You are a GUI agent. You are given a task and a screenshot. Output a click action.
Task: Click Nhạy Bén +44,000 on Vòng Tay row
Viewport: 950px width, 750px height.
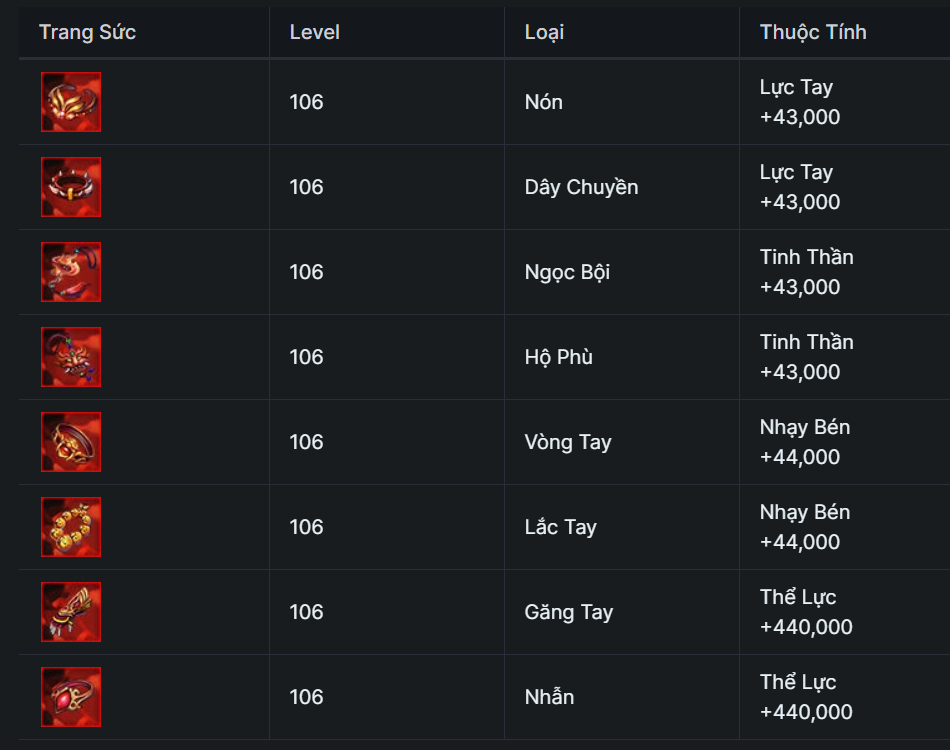pos(804,442)
